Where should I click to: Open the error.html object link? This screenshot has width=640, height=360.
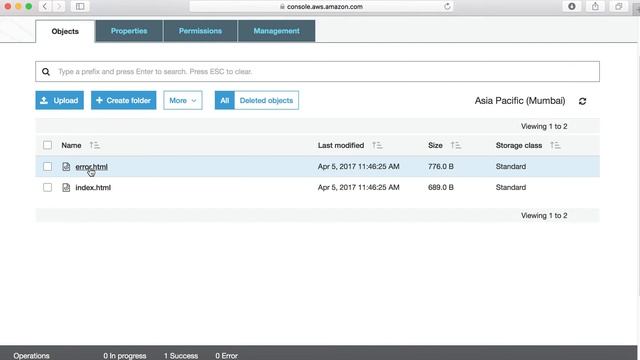click(91, 167)
